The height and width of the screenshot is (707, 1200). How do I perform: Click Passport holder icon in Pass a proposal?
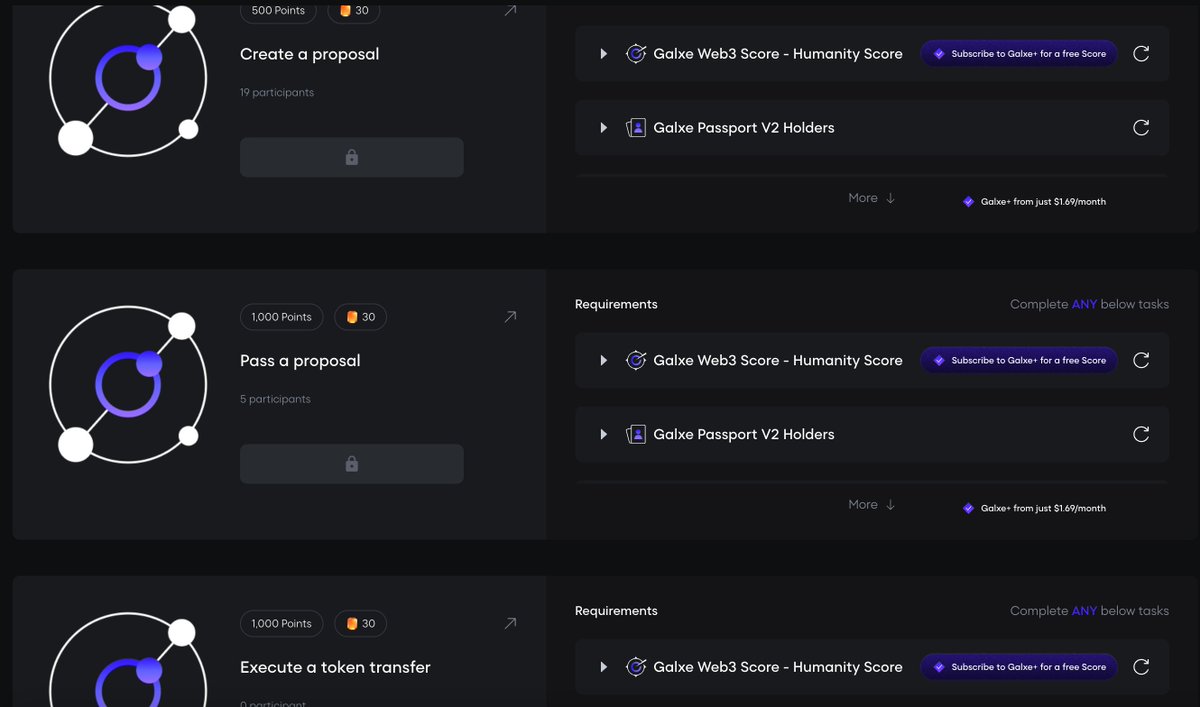pos(636,434)
